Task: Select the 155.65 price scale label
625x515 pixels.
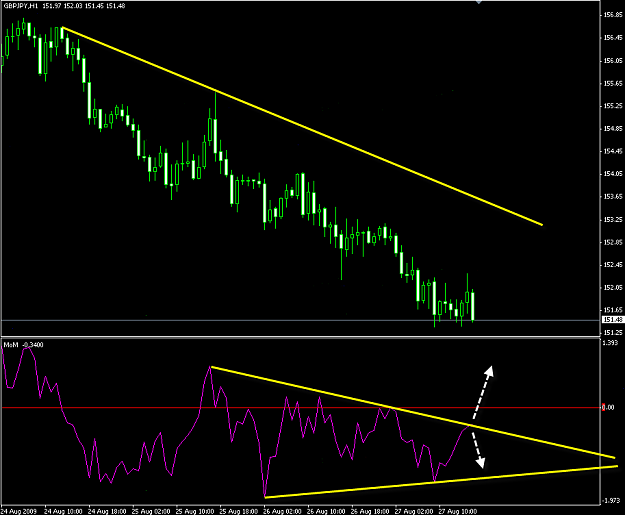Action: coord(613,84)
